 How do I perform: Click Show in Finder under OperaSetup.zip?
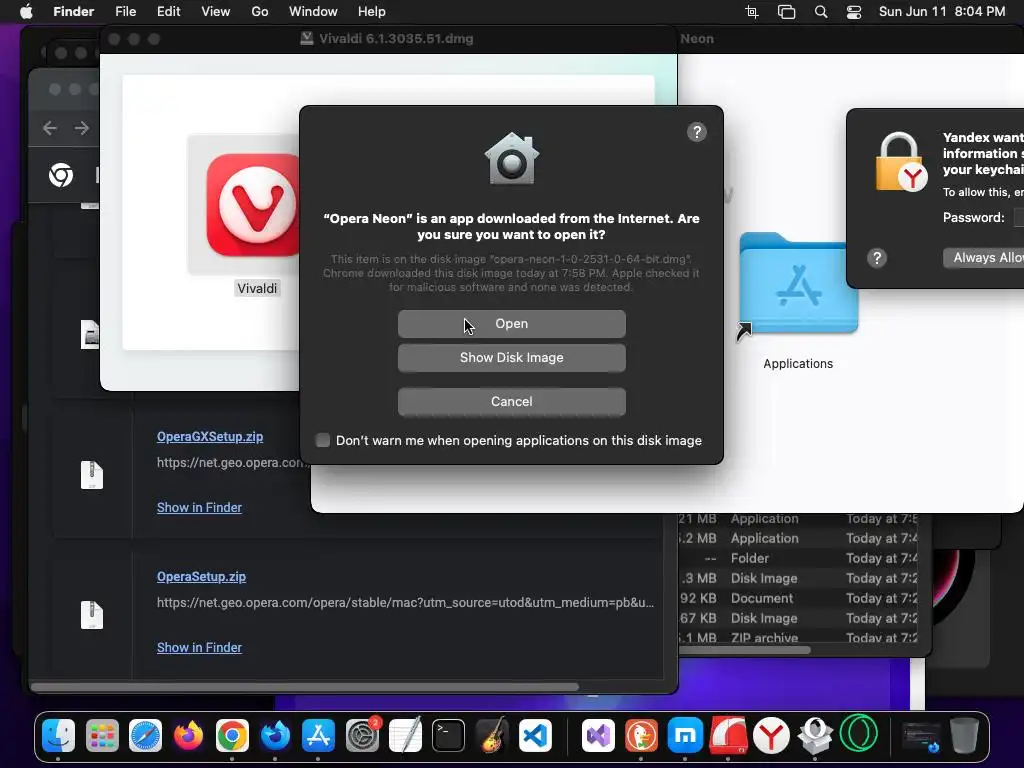199,647
